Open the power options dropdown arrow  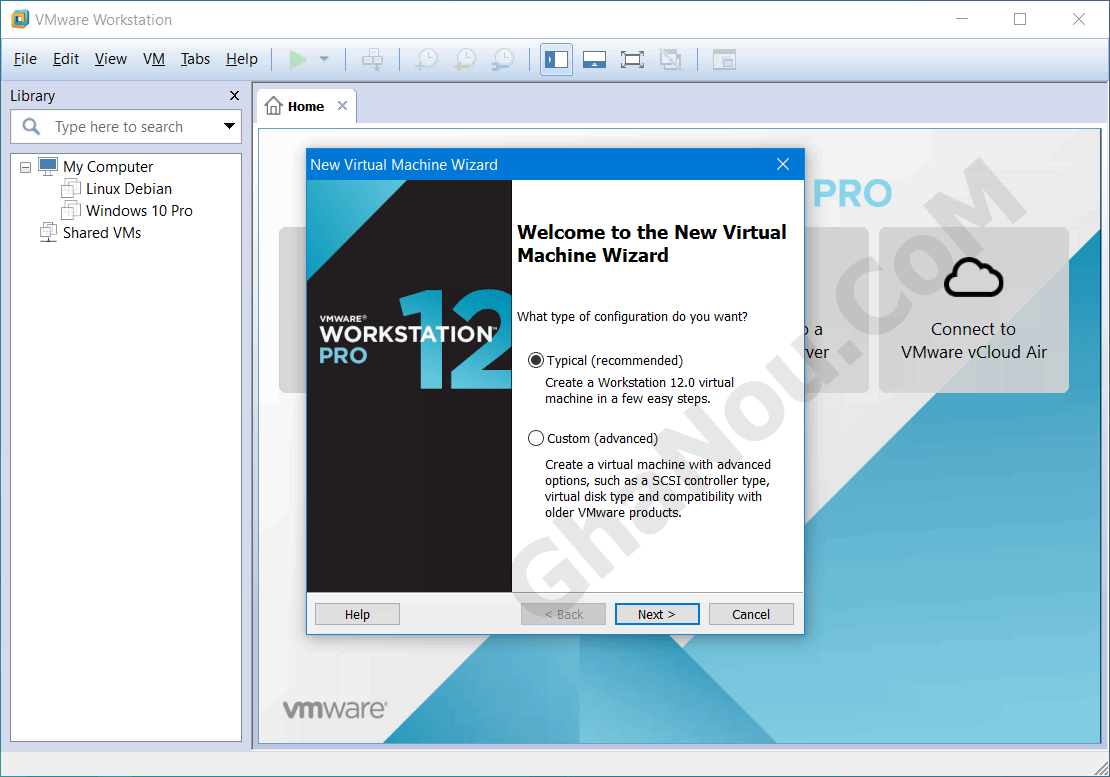point(324,59)
